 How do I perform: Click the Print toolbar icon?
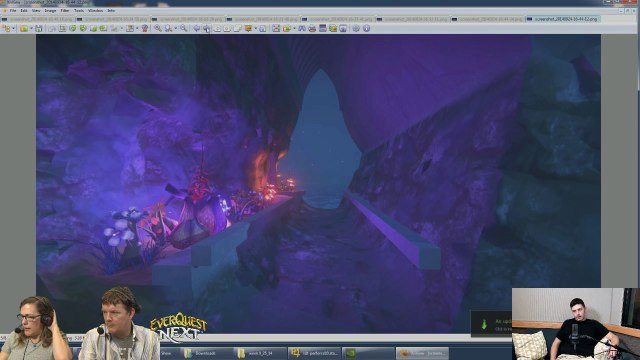(312, 28)
